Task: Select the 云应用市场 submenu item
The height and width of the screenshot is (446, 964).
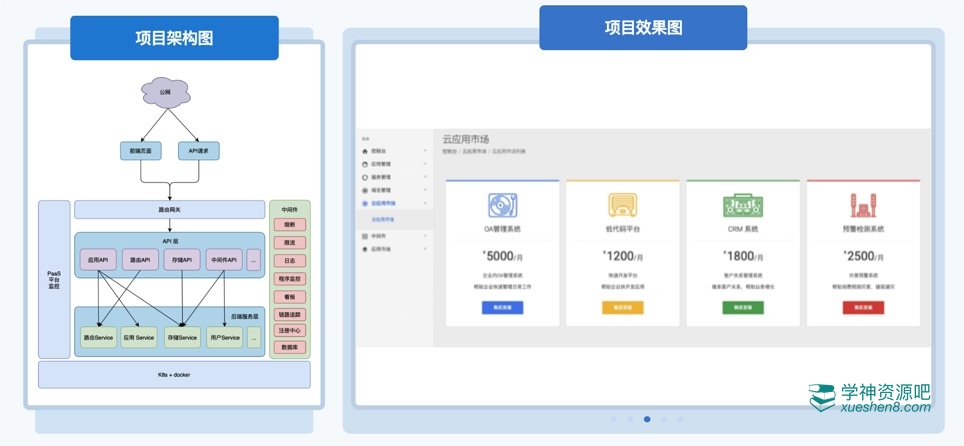Action: pos(383,219)
